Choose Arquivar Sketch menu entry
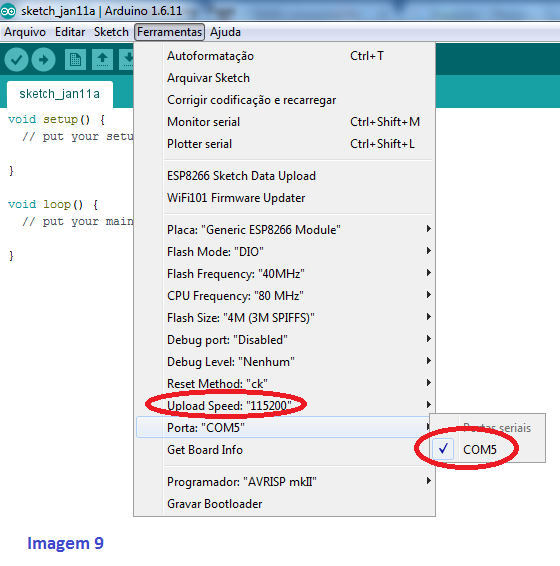The image size is (560, 566). pos(285,78)
